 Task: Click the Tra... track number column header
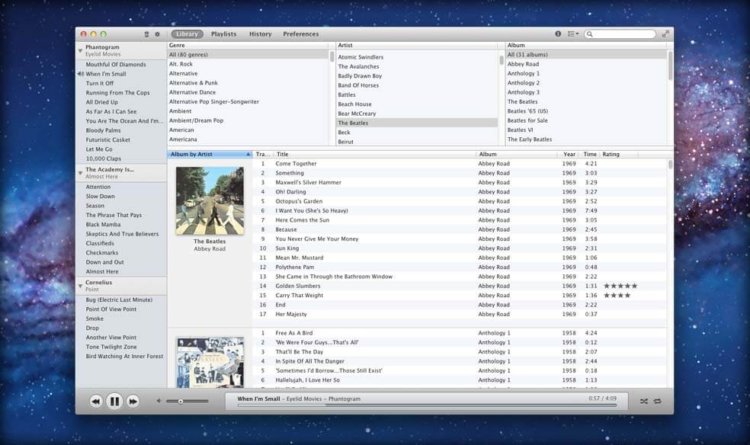(263, 154)
